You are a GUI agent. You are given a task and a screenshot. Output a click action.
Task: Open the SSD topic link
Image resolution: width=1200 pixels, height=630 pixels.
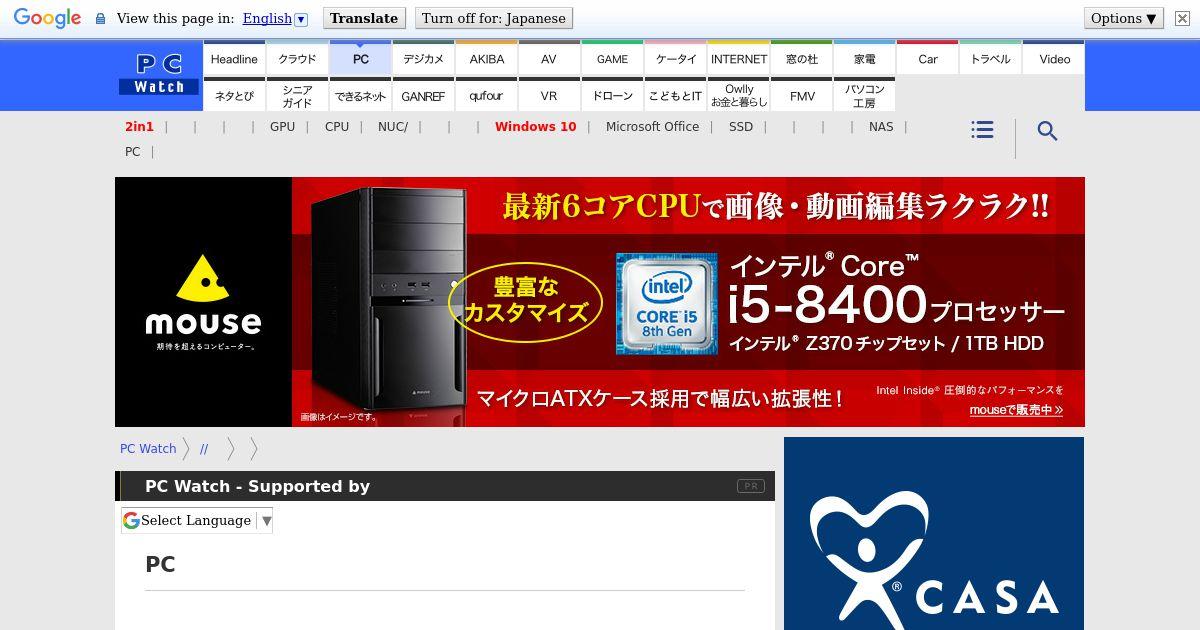pyautogui.click(x=741, y=126)
